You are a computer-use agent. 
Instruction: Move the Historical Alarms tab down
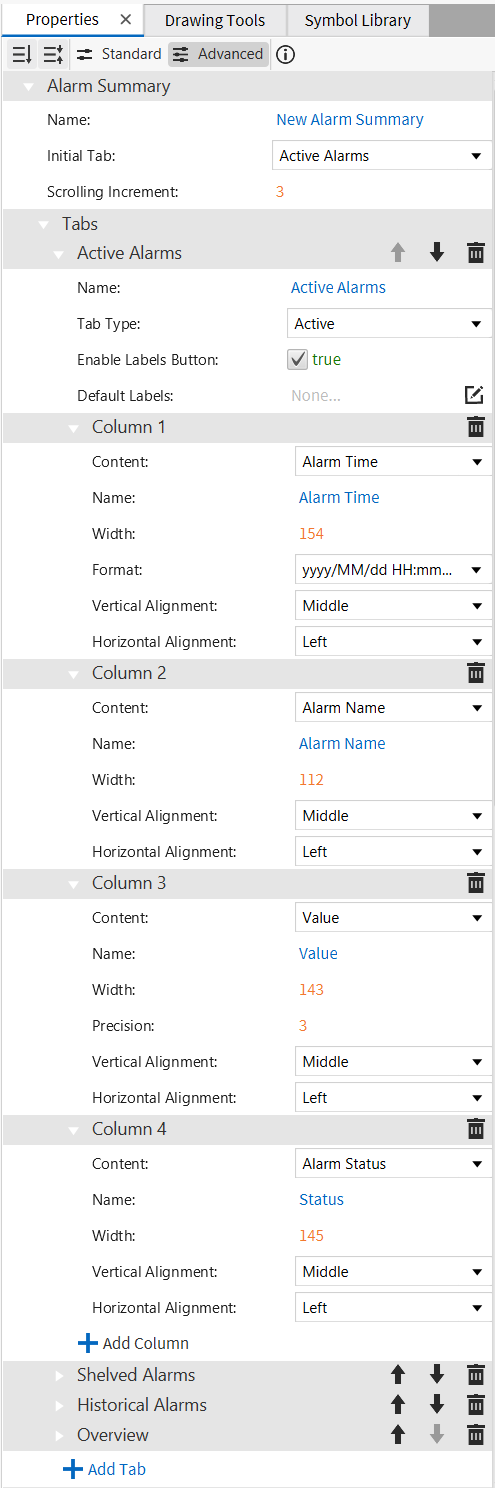[437, 1405]
